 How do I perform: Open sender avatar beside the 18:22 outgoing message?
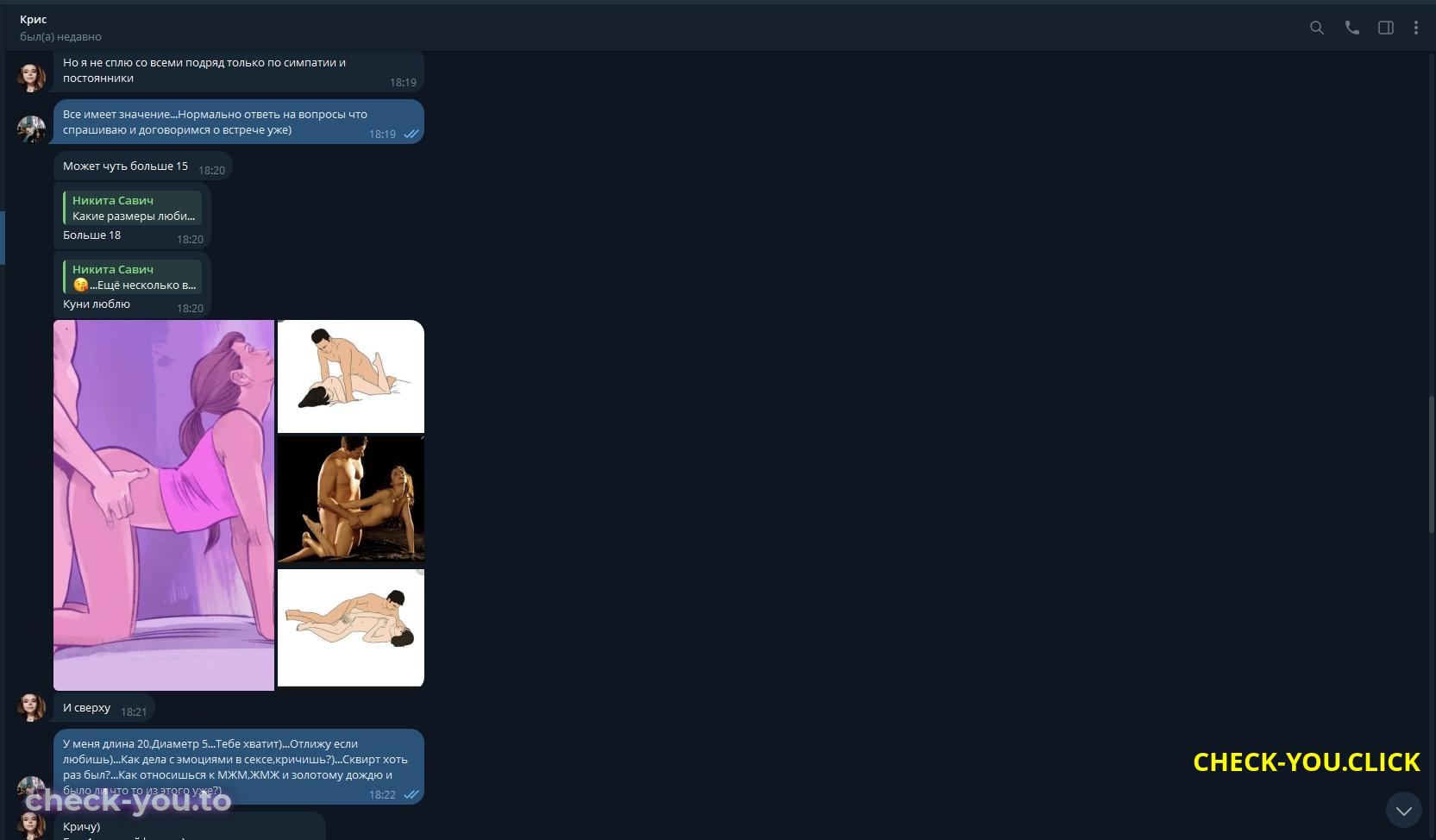coord(32,790)
